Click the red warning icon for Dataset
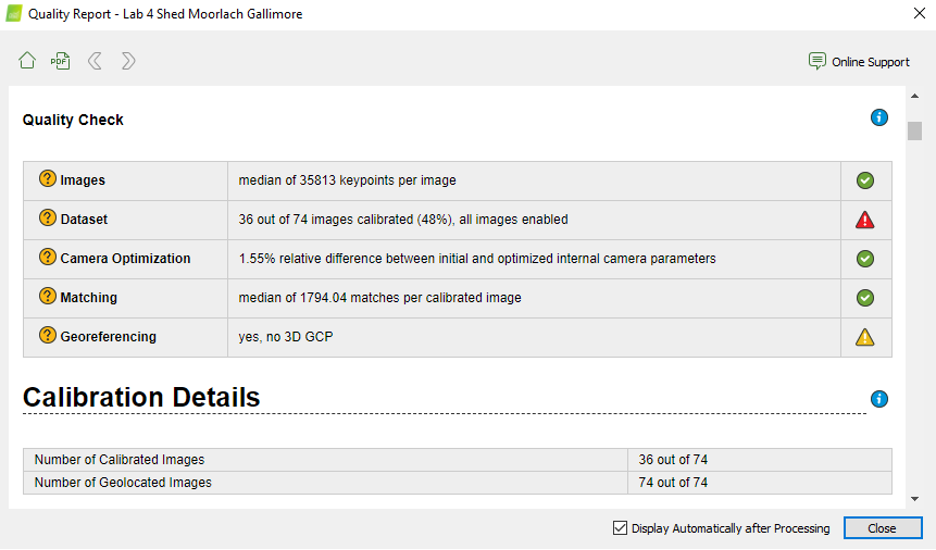The height and width of the screenshot is (550, 936). click(x=865, y=219)
